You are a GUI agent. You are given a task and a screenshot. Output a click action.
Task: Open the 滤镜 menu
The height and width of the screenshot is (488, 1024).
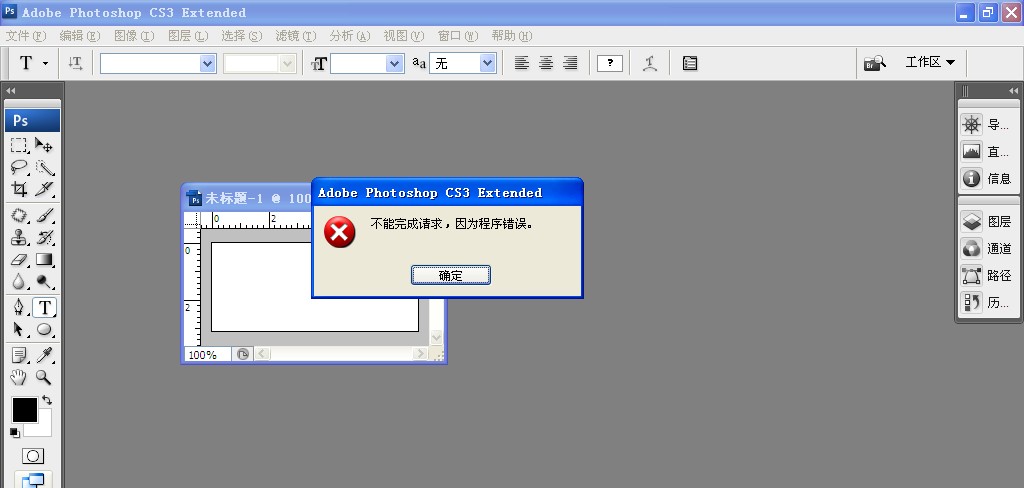coord(296,36)
